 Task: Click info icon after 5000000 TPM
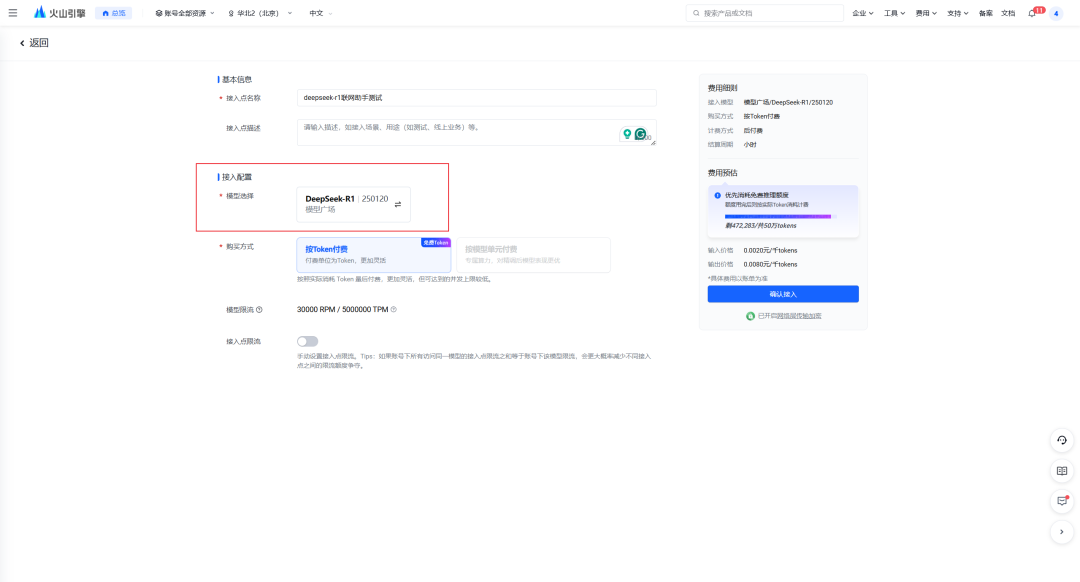393,309
